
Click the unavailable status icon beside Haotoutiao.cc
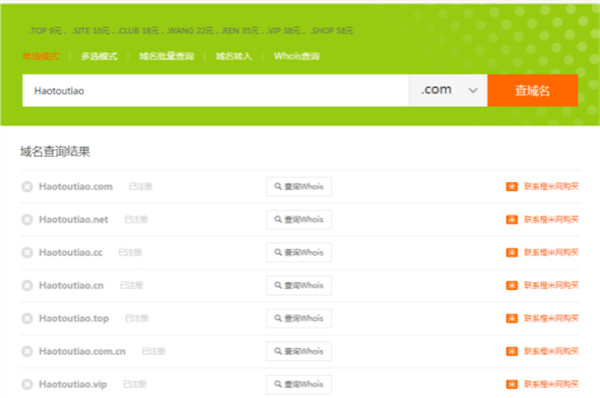point(27,253)
